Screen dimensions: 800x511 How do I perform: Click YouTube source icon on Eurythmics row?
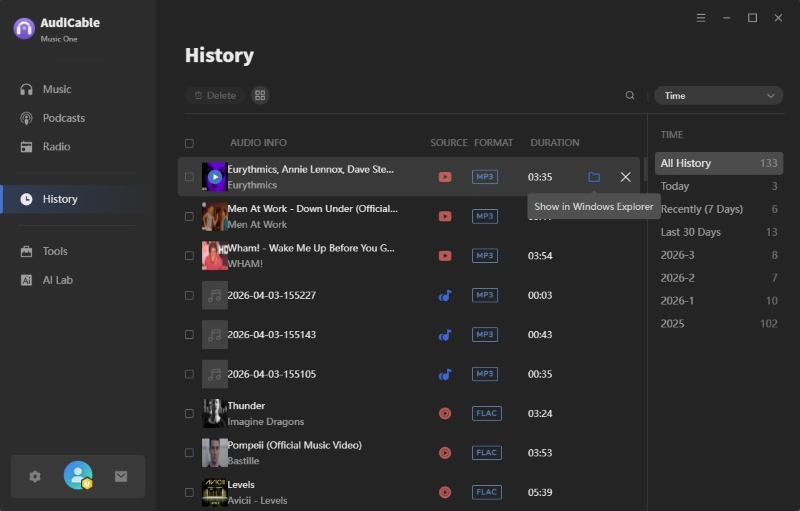coord(445,177)
